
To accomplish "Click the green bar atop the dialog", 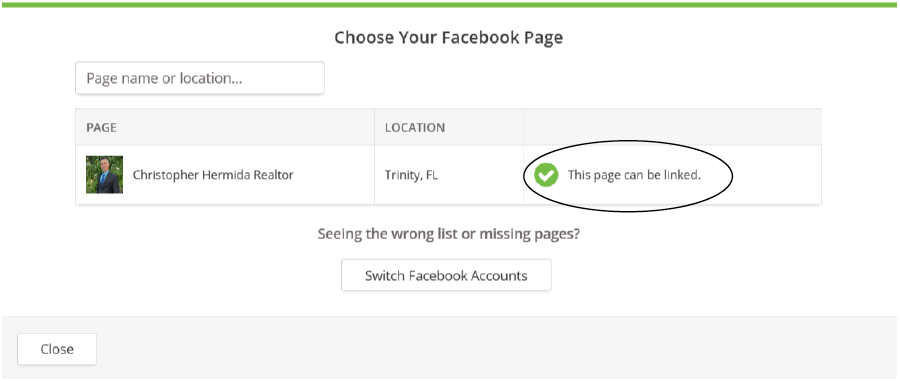I will click(450, 5).
